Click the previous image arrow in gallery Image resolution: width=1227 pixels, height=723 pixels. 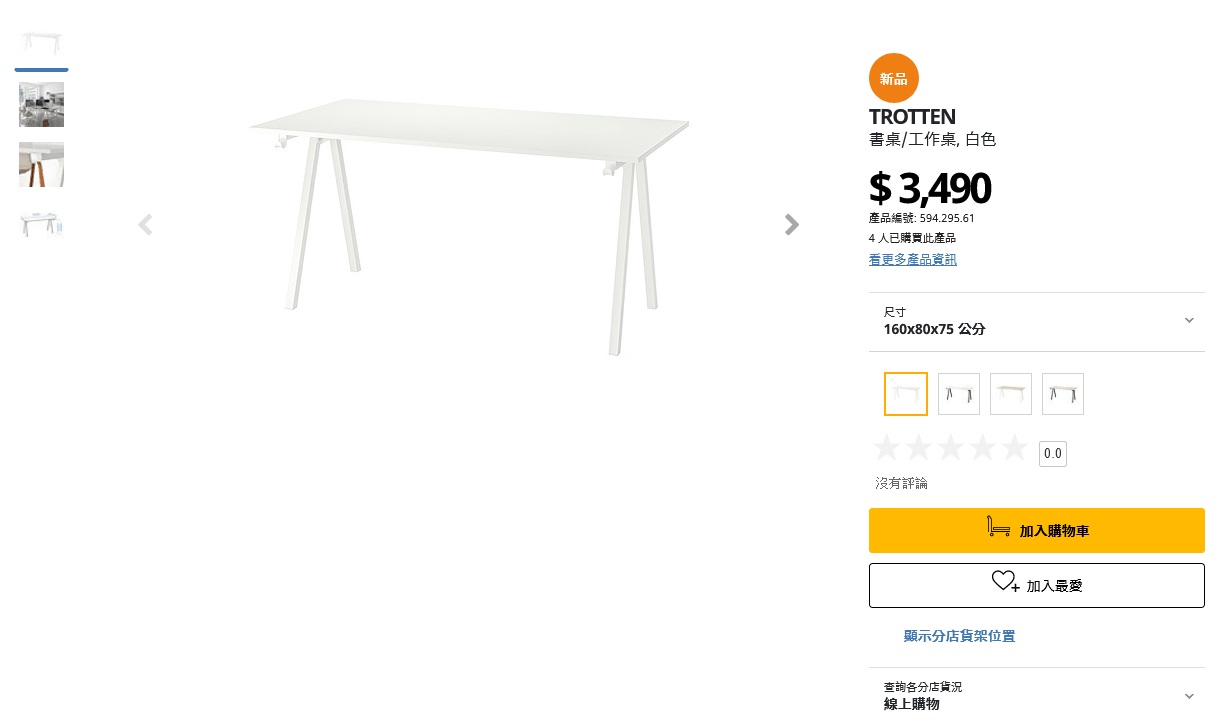point(145,225)
